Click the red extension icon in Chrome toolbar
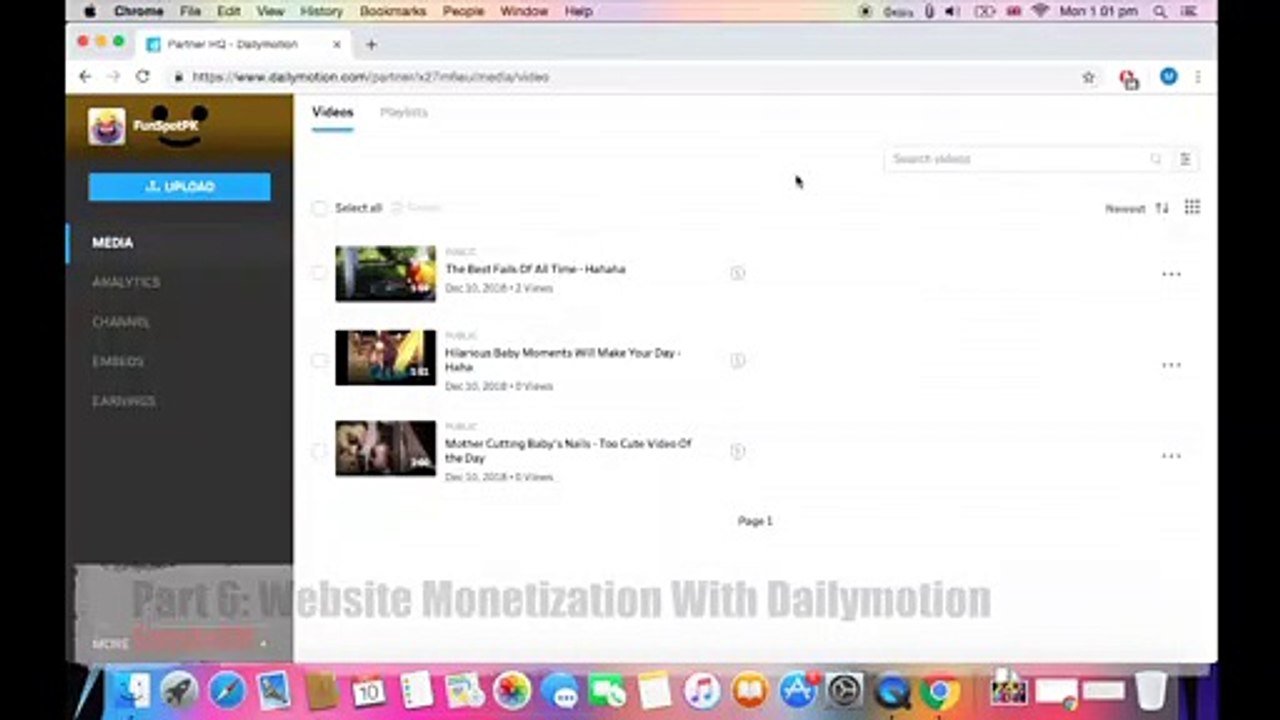Viewport: 1280px width, 720px height. point(1129,78)
